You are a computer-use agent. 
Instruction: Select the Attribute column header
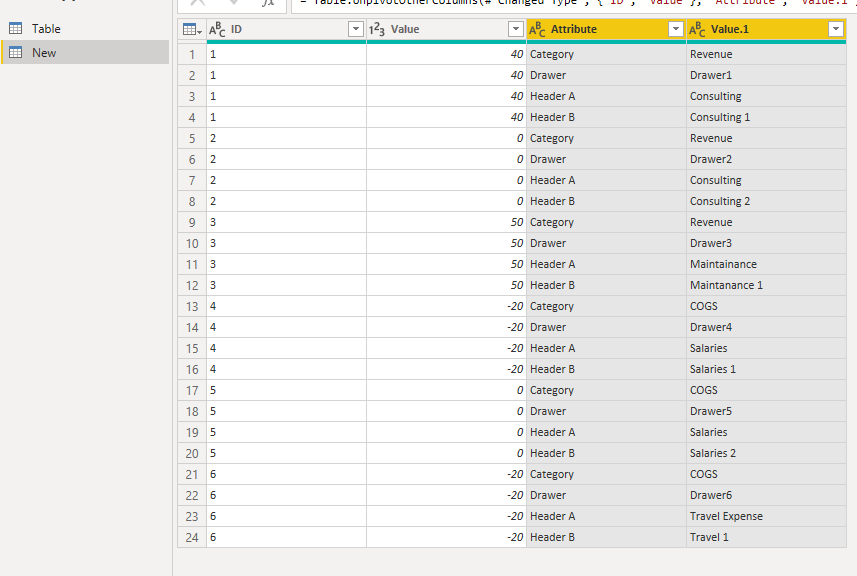(606, 30)
